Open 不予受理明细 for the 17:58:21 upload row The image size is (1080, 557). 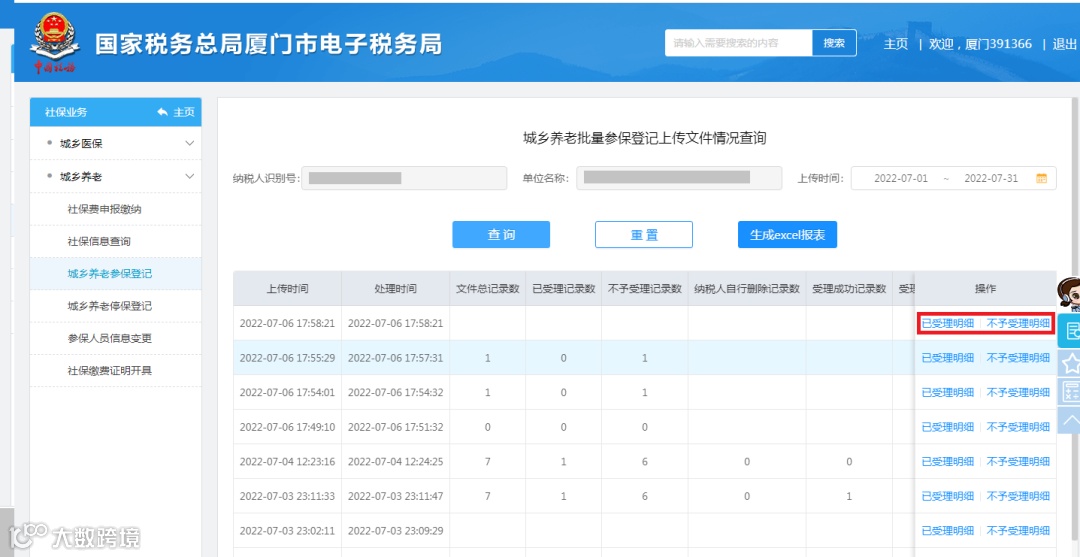(x=1018, y=323)
